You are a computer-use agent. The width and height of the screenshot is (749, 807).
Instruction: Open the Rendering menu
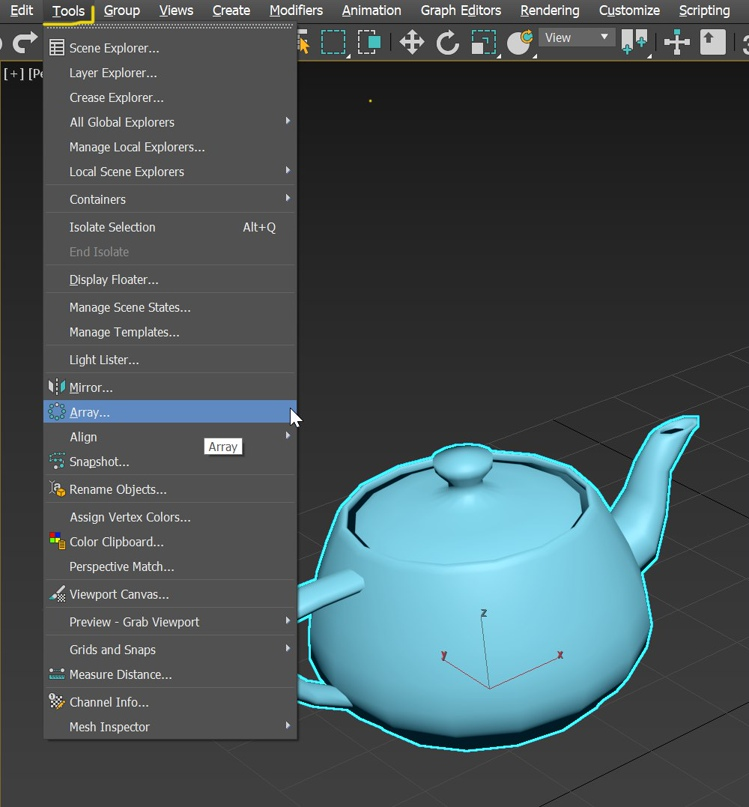(x=550, y=11)
